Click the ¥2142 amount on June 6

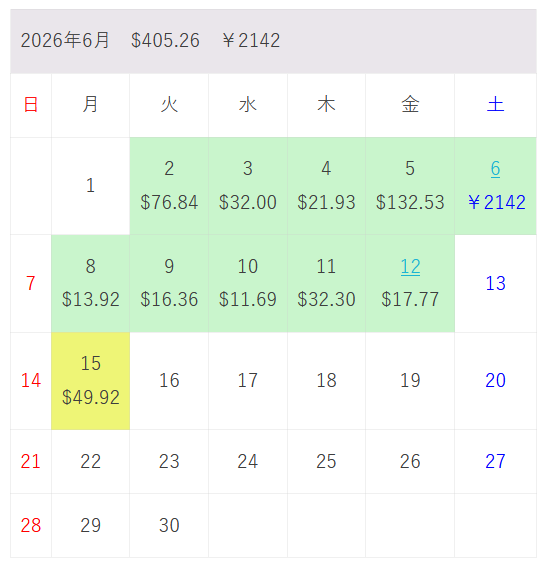[497, 202]
